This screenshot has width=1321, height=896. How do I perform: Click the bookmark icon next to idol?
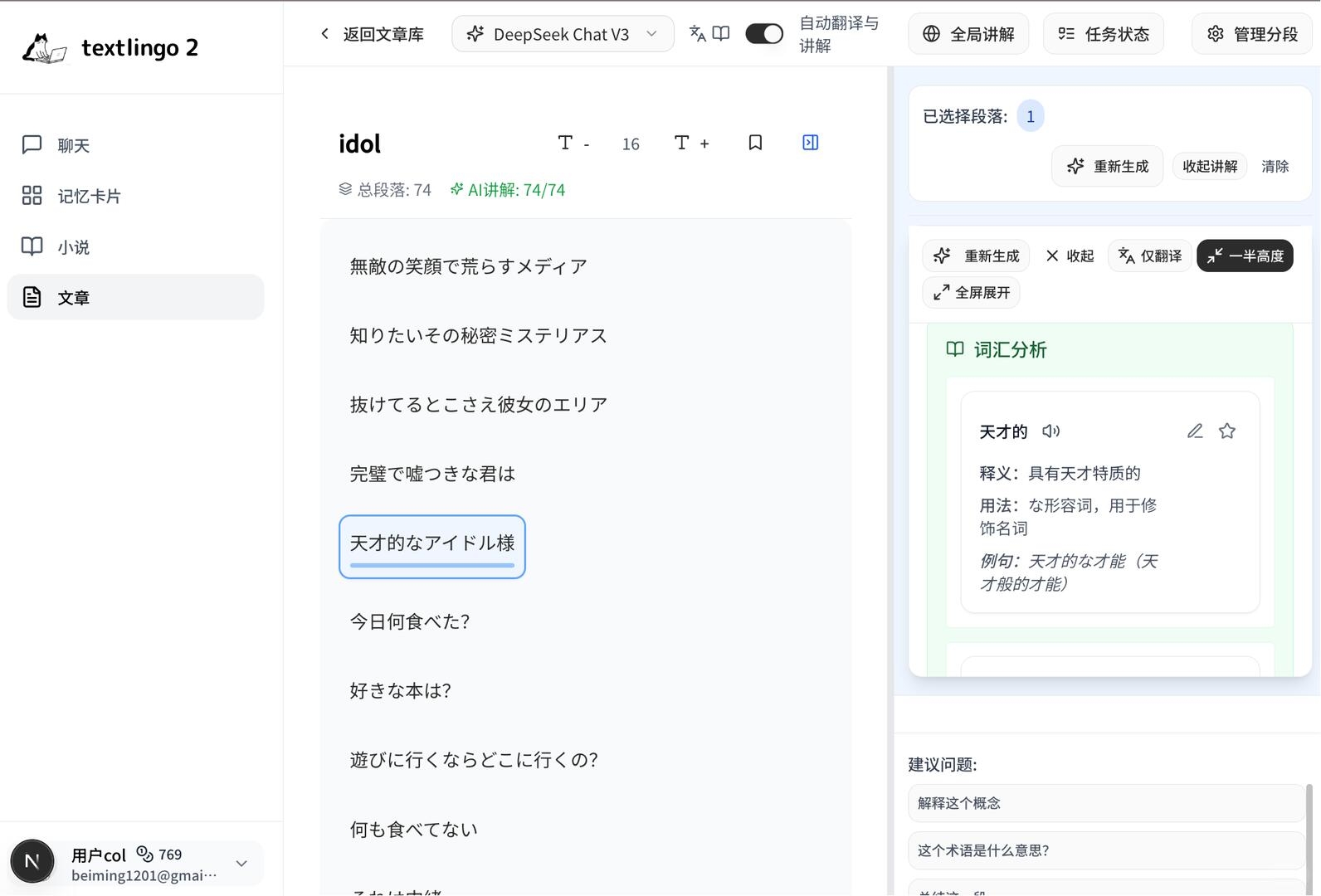[755, 143]
